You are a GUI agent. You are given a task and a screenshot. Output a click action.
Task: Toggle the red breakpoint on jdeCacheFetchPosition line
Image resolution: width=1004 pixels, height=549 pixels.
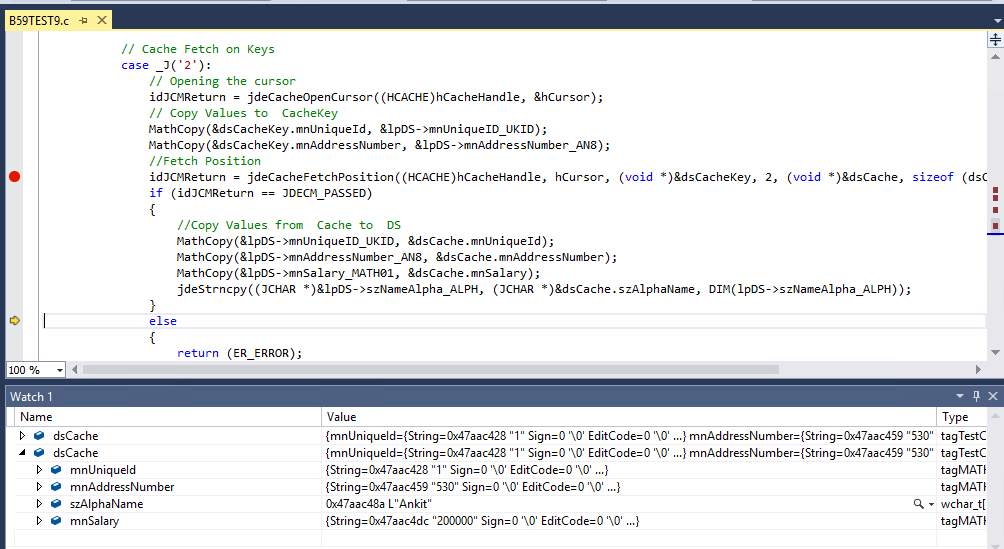click(15, 177)
